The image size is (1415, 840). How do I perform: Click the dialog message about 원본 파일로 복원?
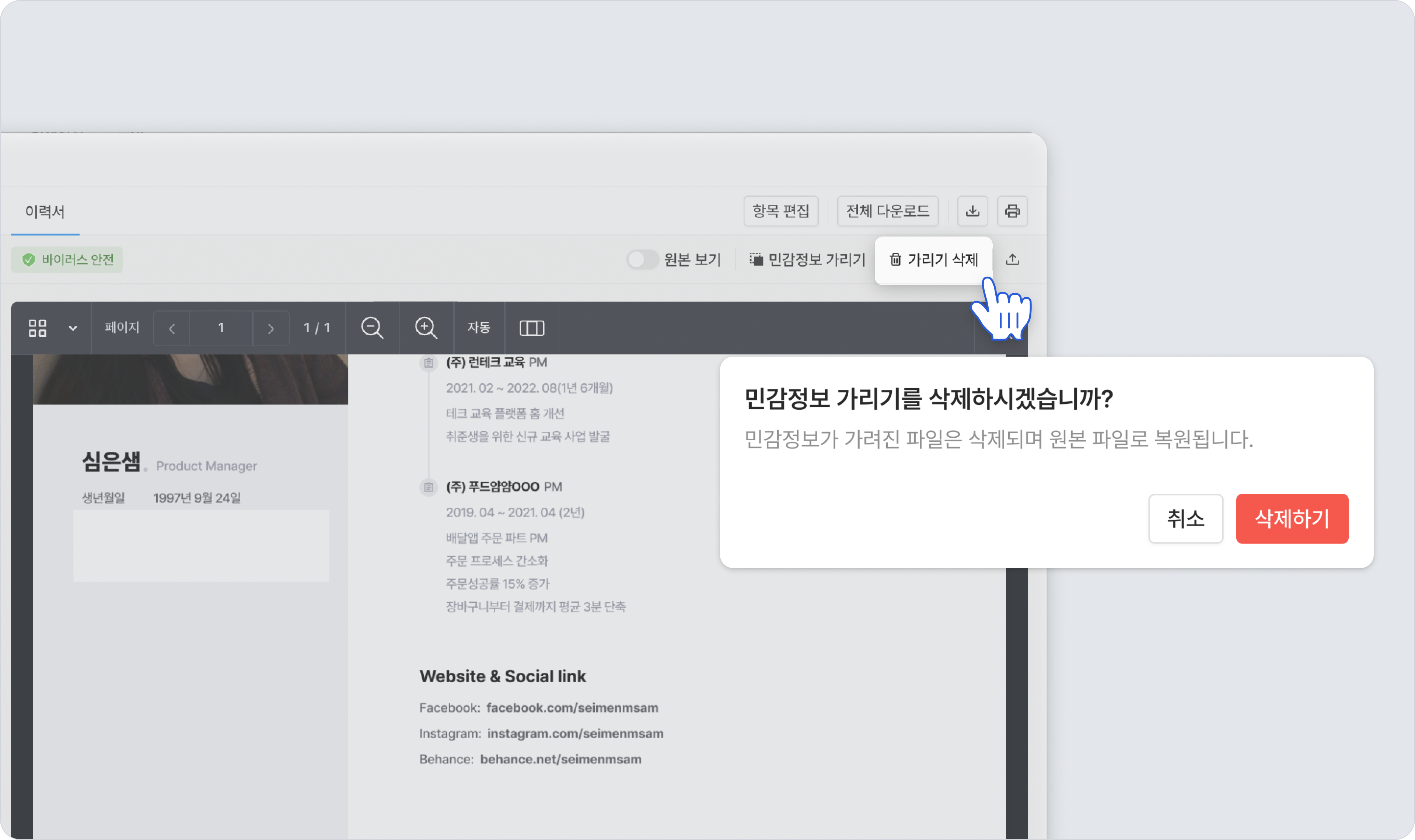click(x=999, y=439)
